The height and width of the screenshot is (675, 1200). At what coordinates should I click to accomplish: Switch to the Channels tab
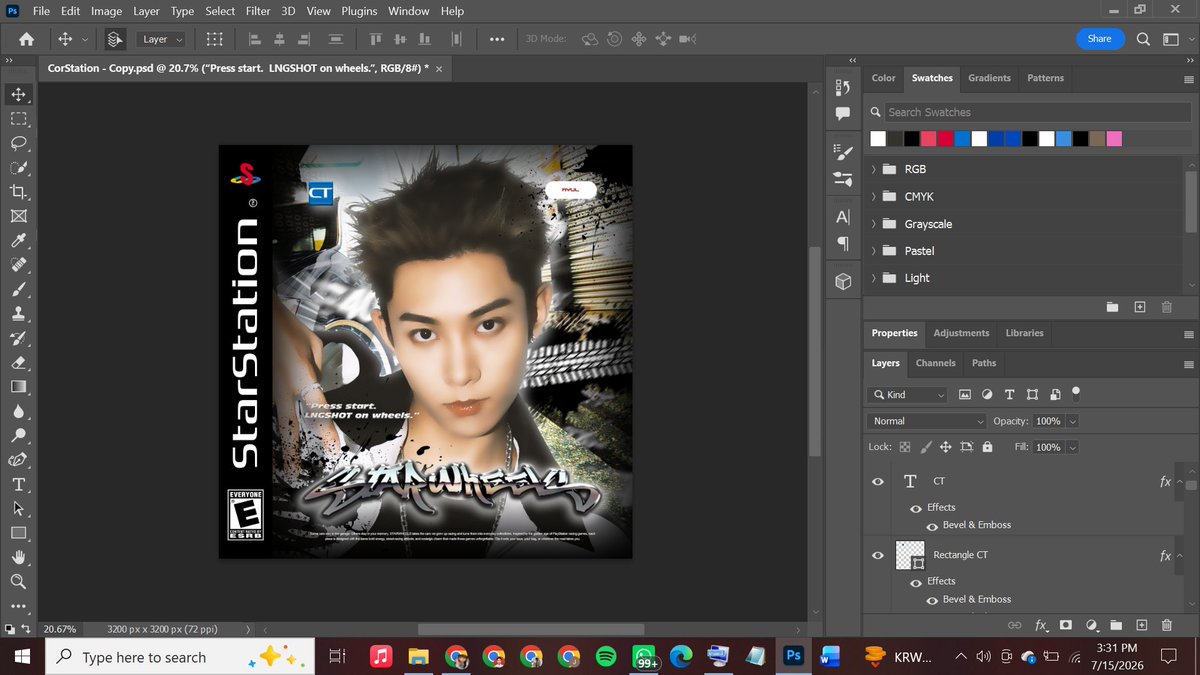click(x=935, y=363)
